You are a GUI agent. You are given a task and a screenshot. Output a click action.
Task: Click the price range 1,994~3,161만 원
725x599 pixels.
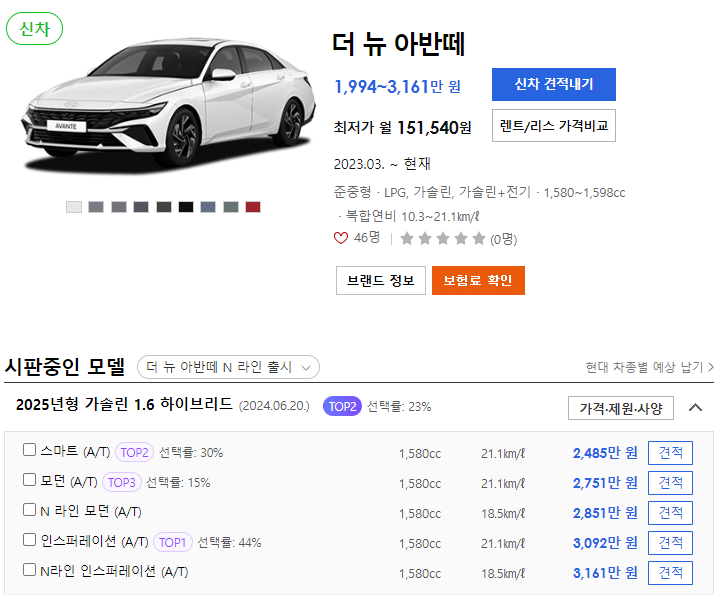(397, 86)
